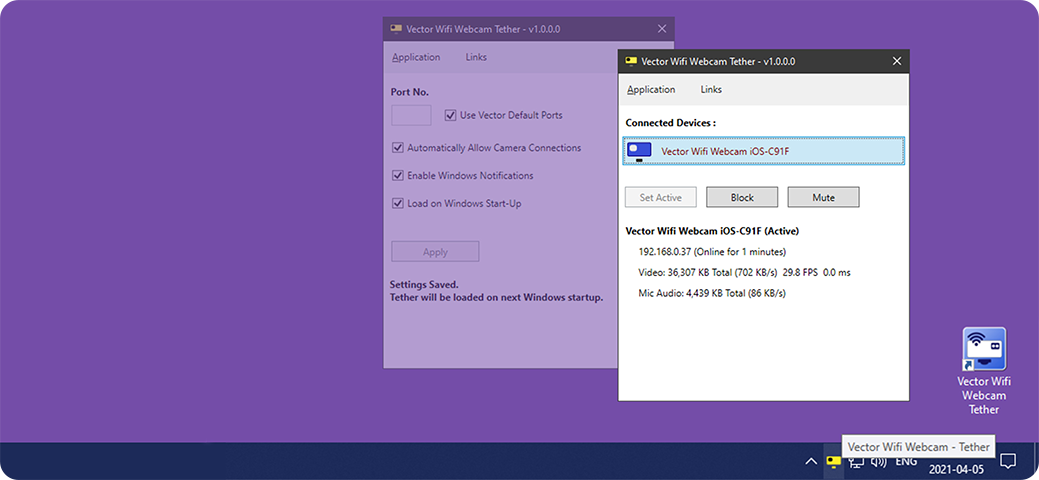Select the Vector Wifi Webcam iOS-C91F device row

coord(763,151)
